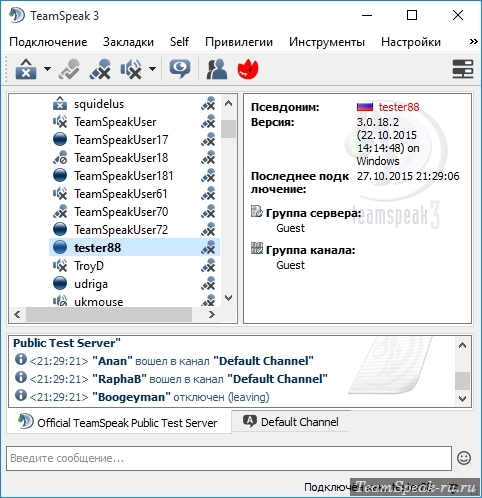Open the contacts toolbar icon
Screen dimensions: 482x498
point(217,69)
